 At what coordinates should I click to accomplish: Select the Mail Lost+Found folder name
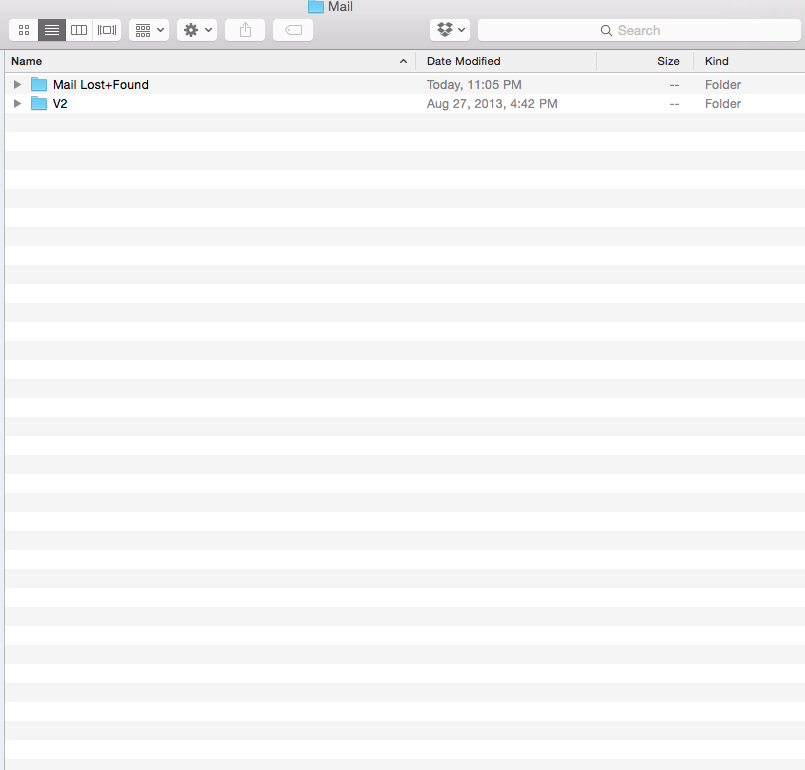101,85
